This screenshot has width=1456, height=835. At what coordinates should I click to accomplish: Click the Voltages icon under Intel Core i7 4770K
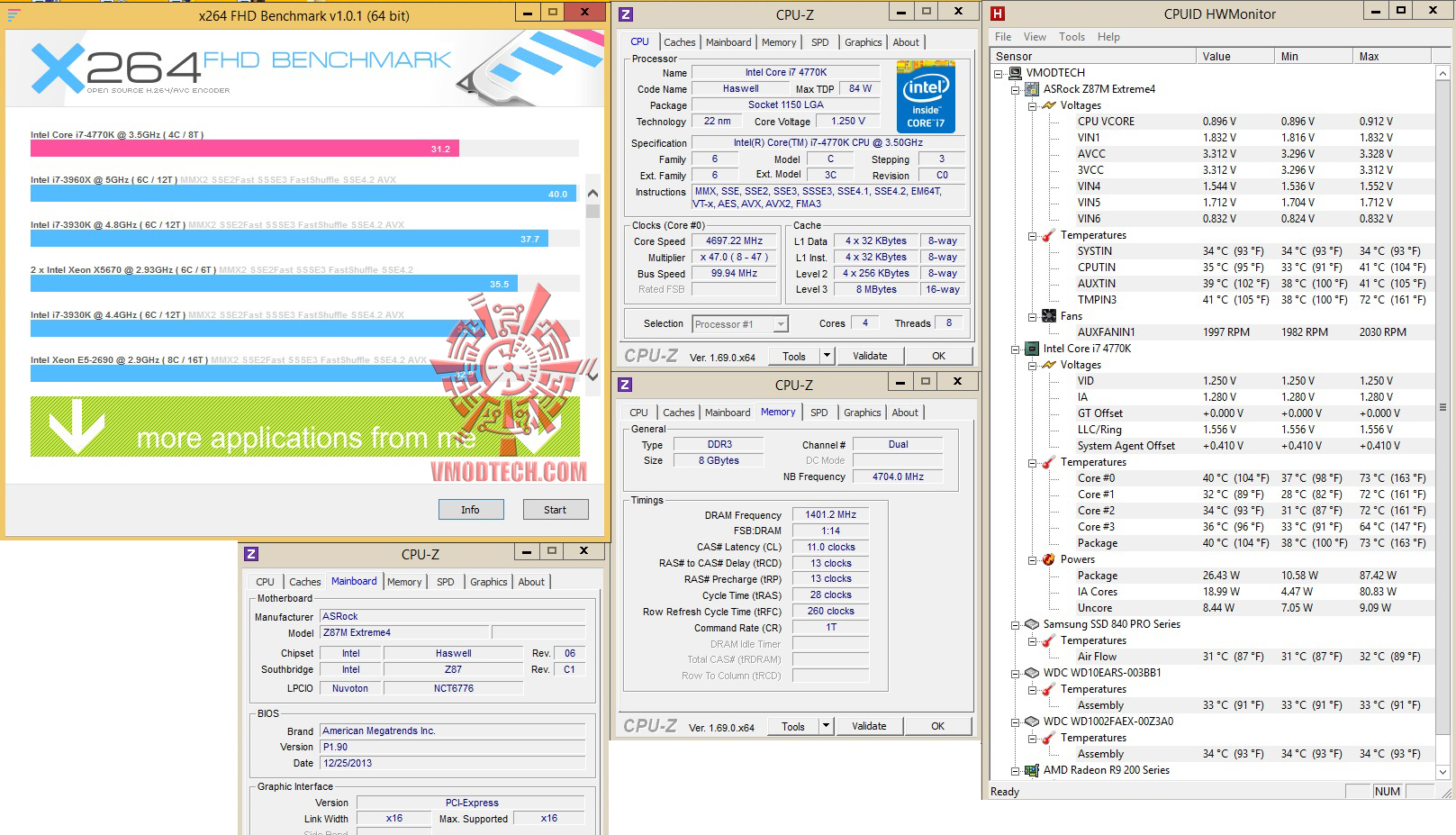(x=1049, y=365)
